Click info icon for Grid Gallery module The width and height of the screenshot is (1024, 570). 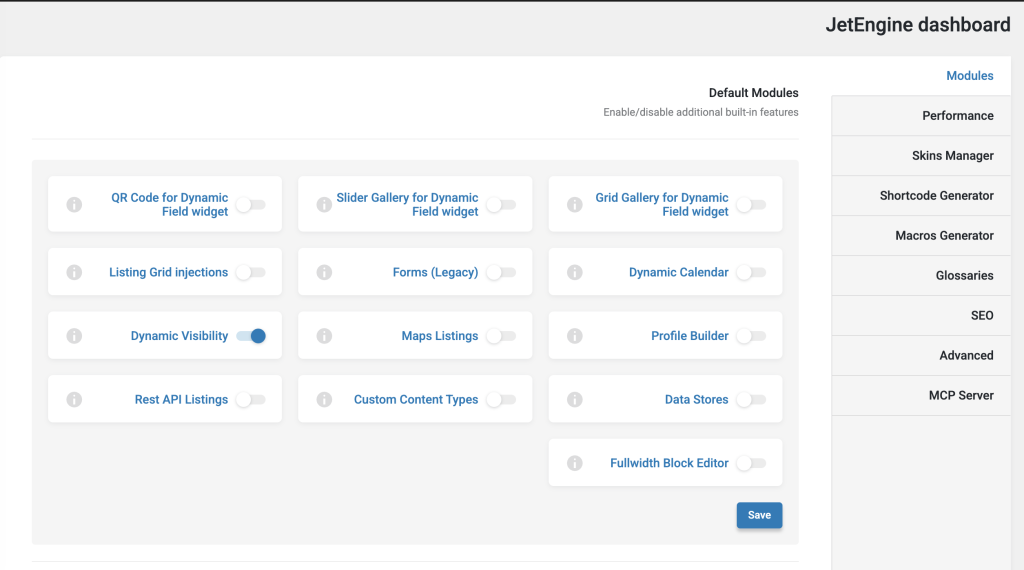click(x=575, y=204)
